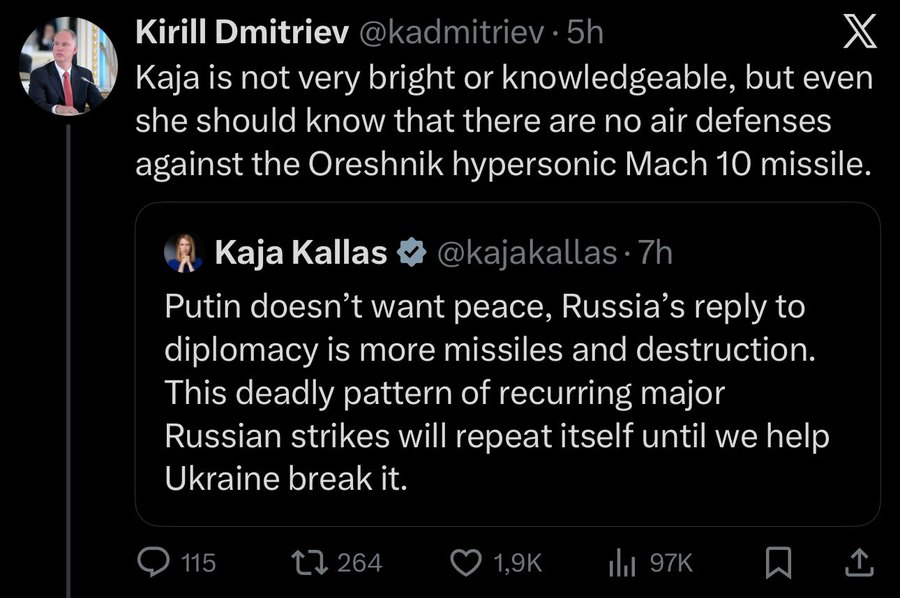Click Kaja Kallas verified badge
The height and width of the screenshot is (598, 900).
point(411,254)
